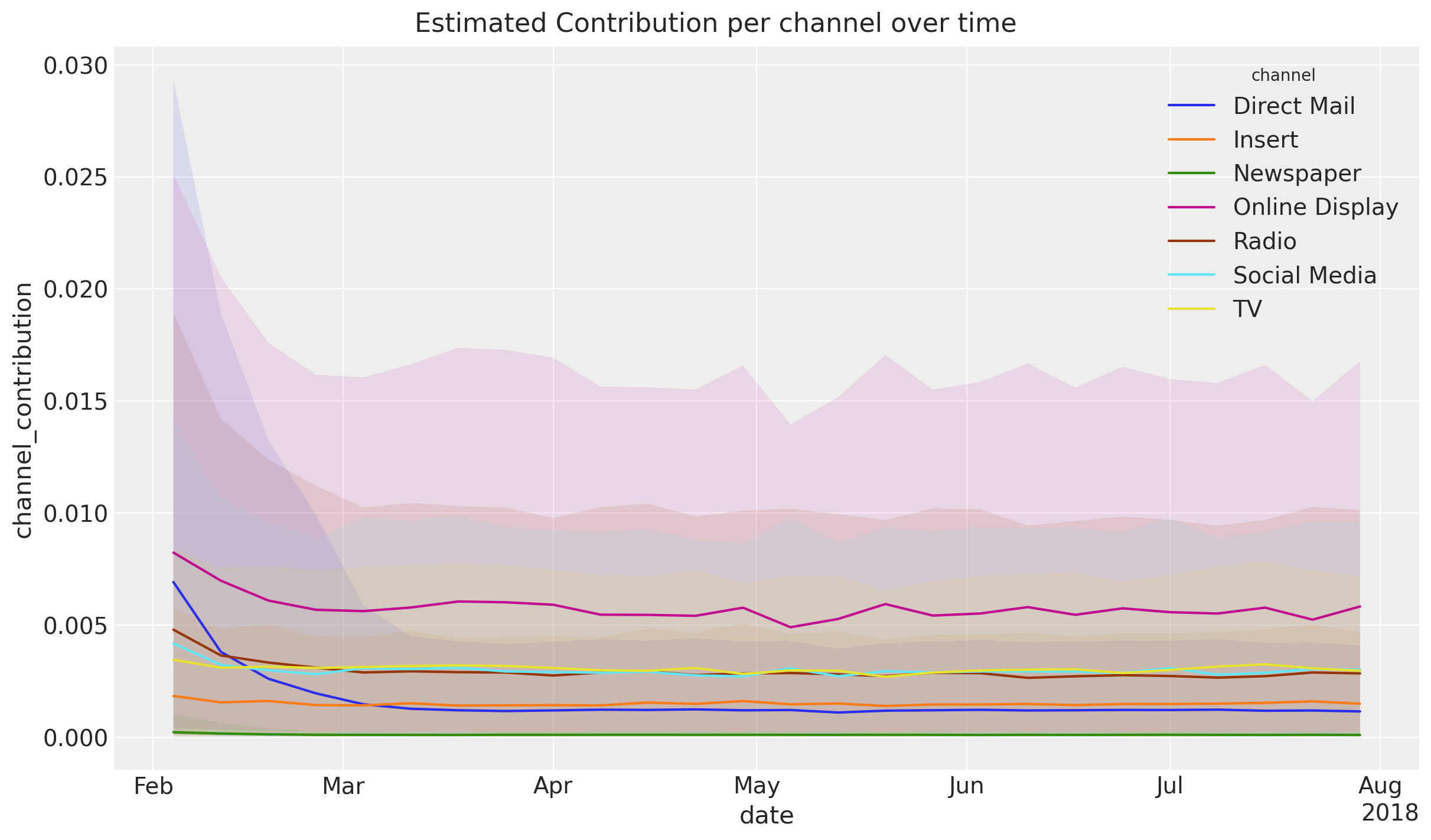Click the Direct Mail blue legend line
This screenshot has height=840, width=1431.
[1191, 106]
